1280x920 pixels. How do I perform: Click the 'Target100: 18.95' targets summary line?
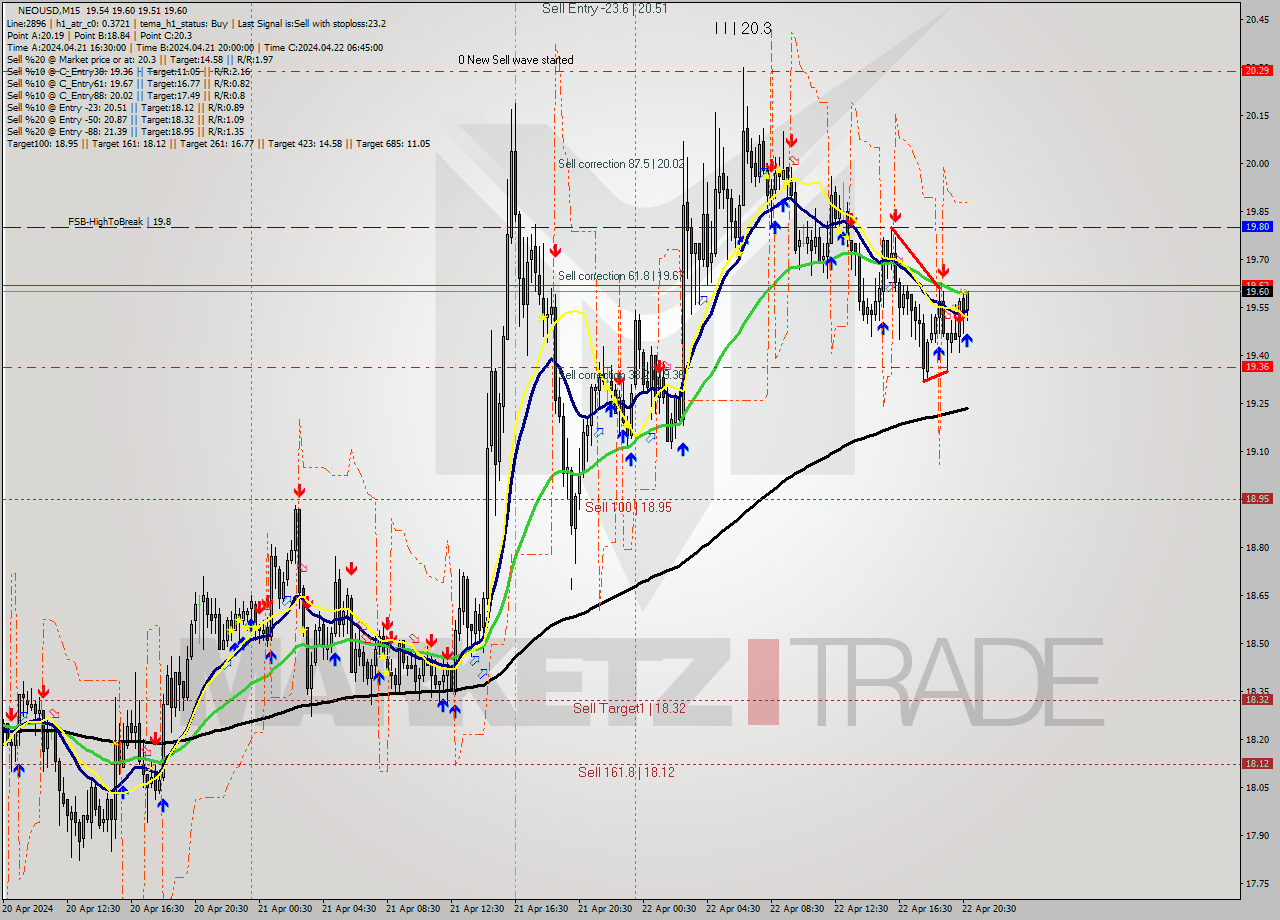218,143
